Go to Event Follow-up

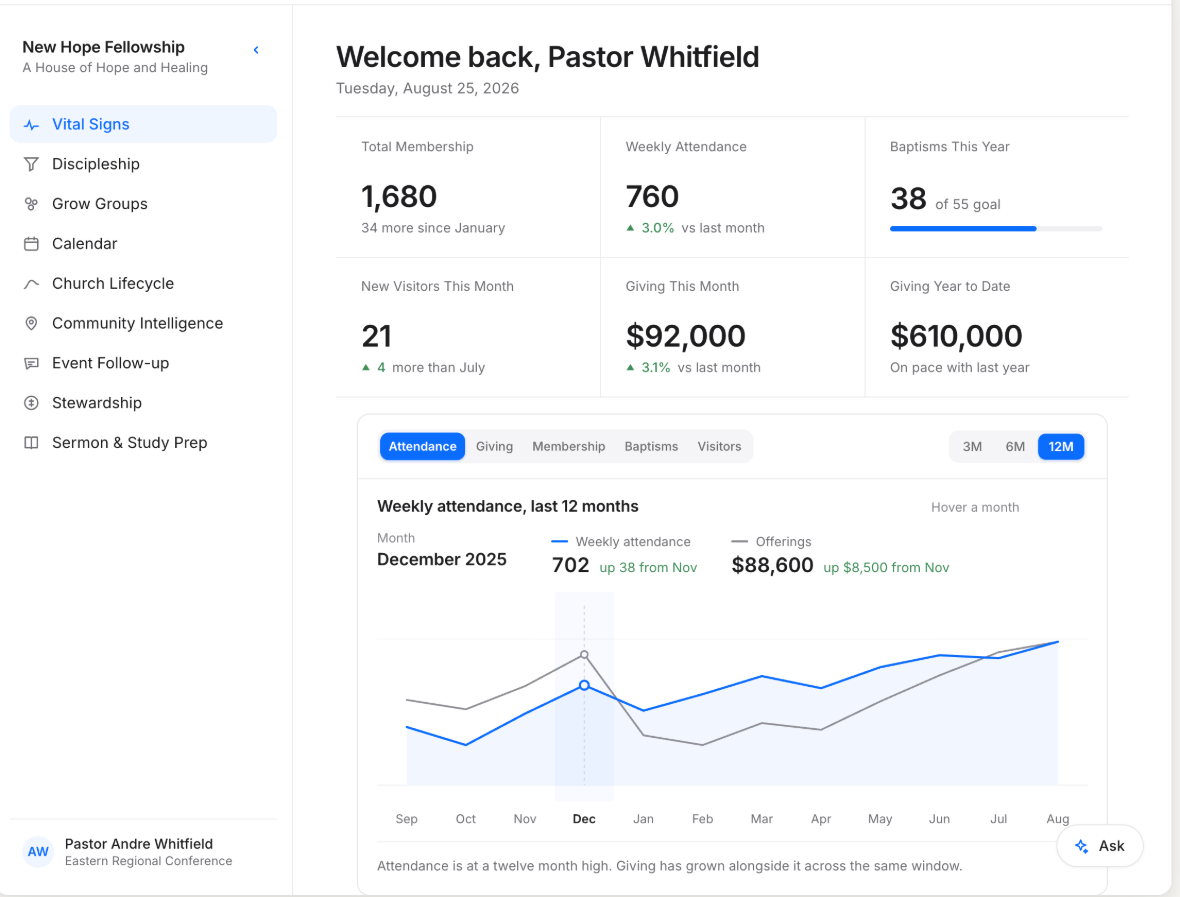[x=143, y=363]
